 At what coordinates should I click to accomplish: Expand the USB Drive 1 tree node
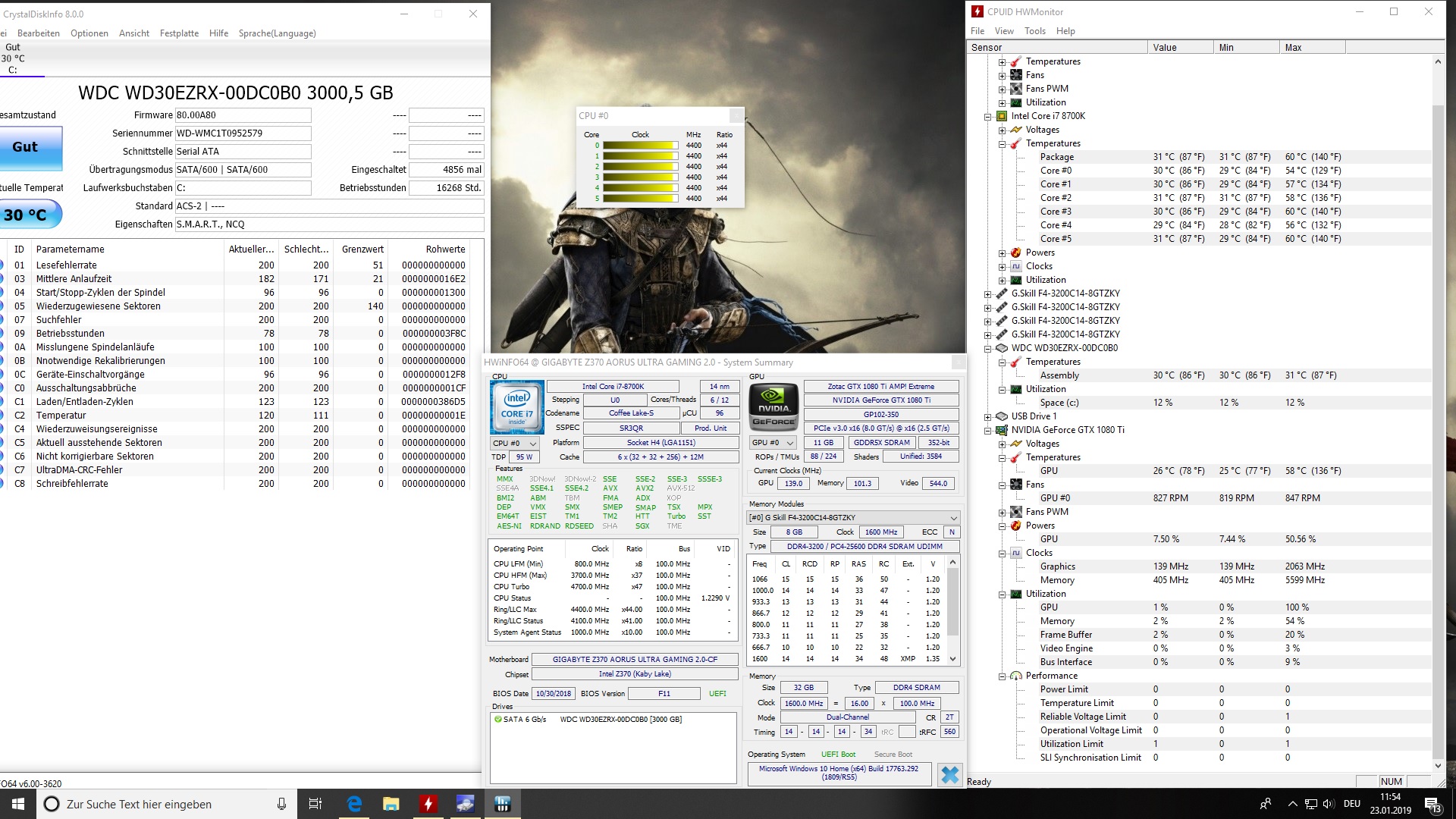point(988,417)
